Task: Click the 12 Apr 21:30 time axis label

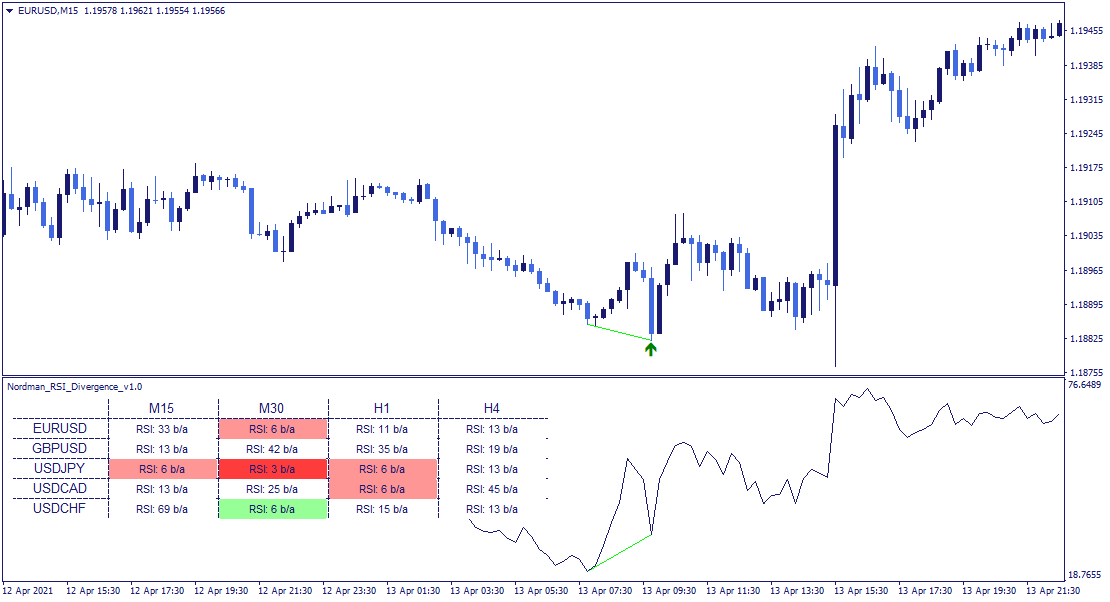Action: tap(285, 591)
